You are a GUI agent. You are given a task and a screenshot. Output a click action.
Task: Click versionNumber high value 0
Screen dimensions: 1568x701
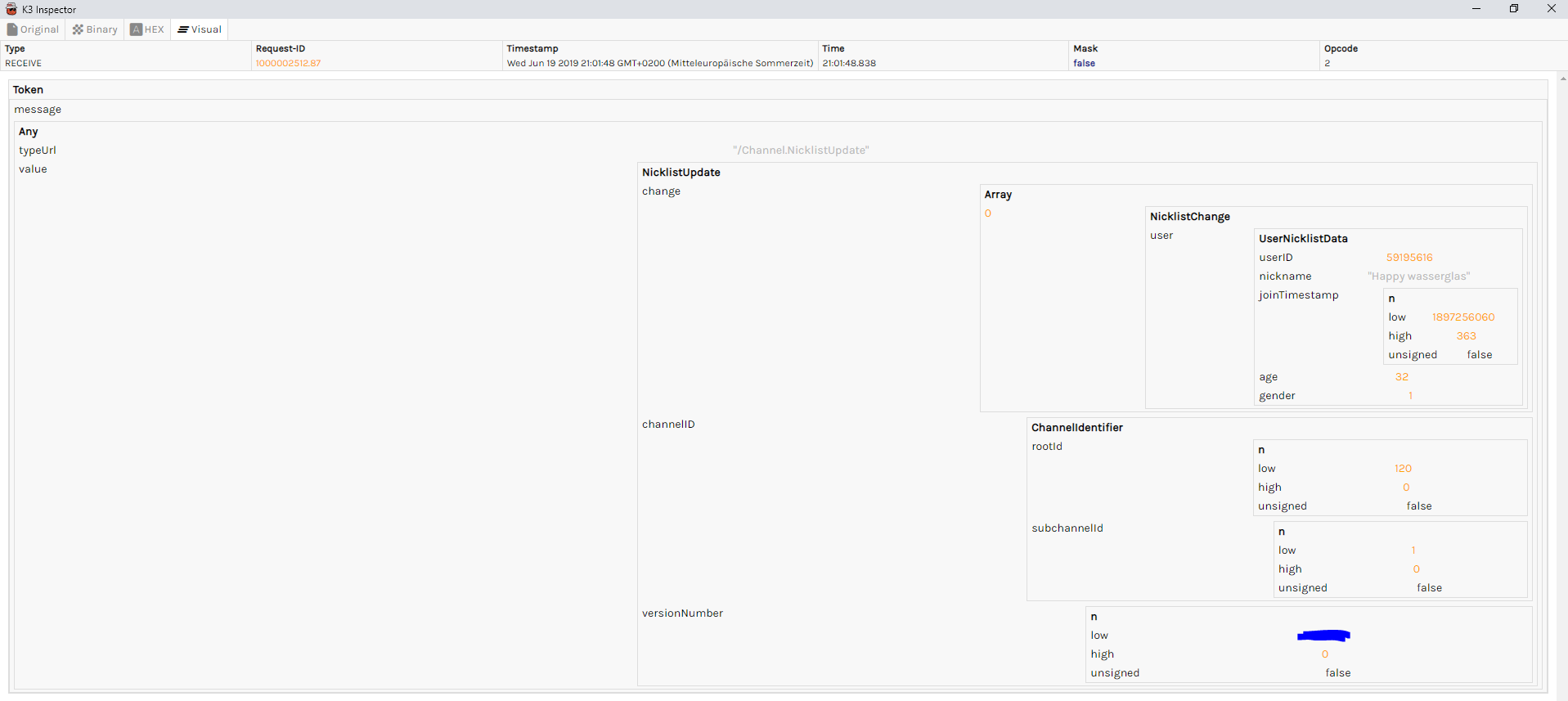(1325, 654)
